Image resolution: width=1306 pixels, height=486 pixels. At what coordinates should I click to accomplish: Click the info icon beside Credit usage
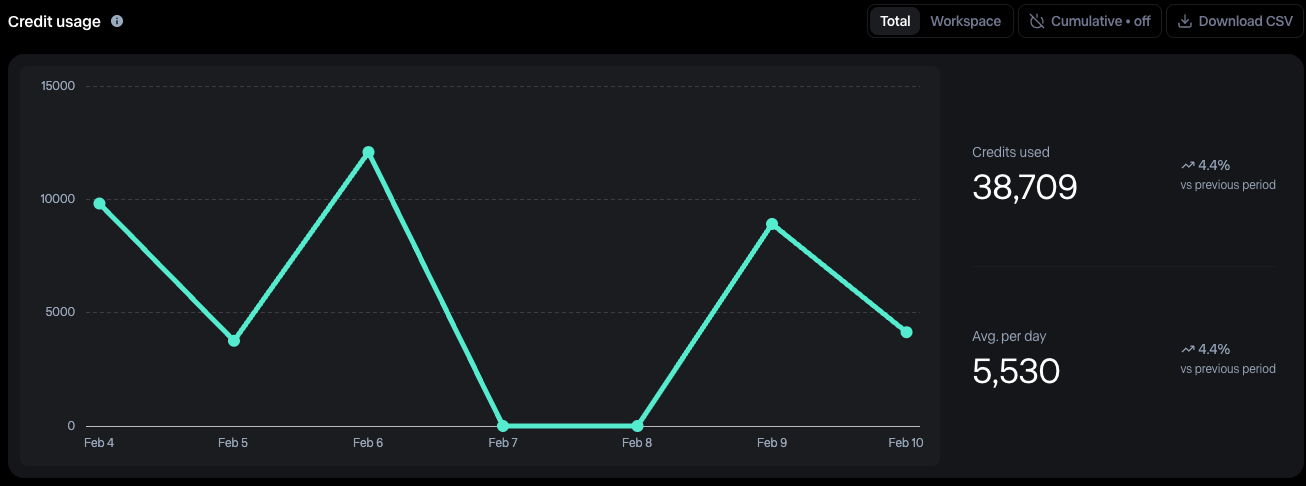pos(117,21)
